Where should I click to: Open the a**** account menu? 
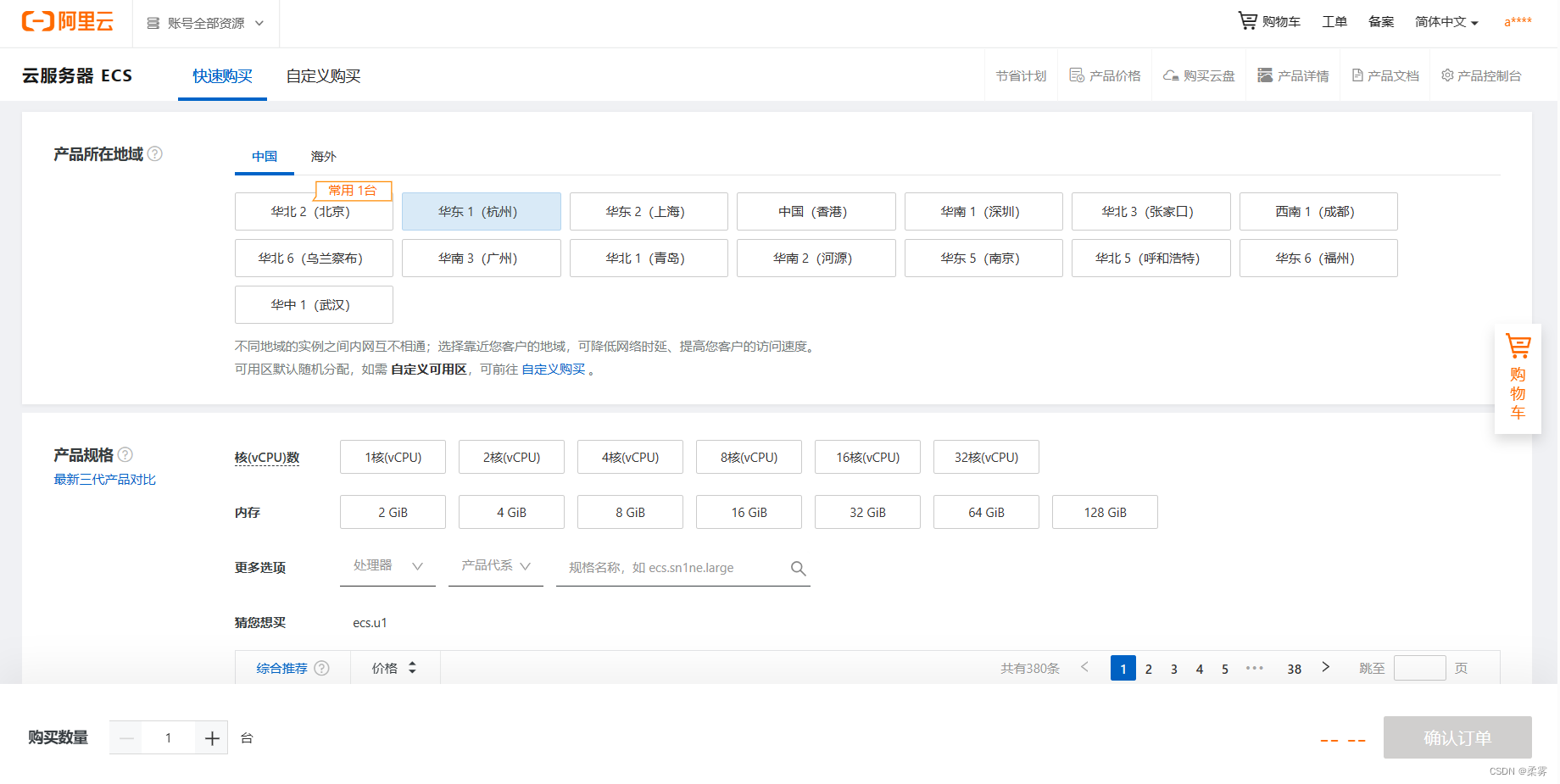(1518, 22)
